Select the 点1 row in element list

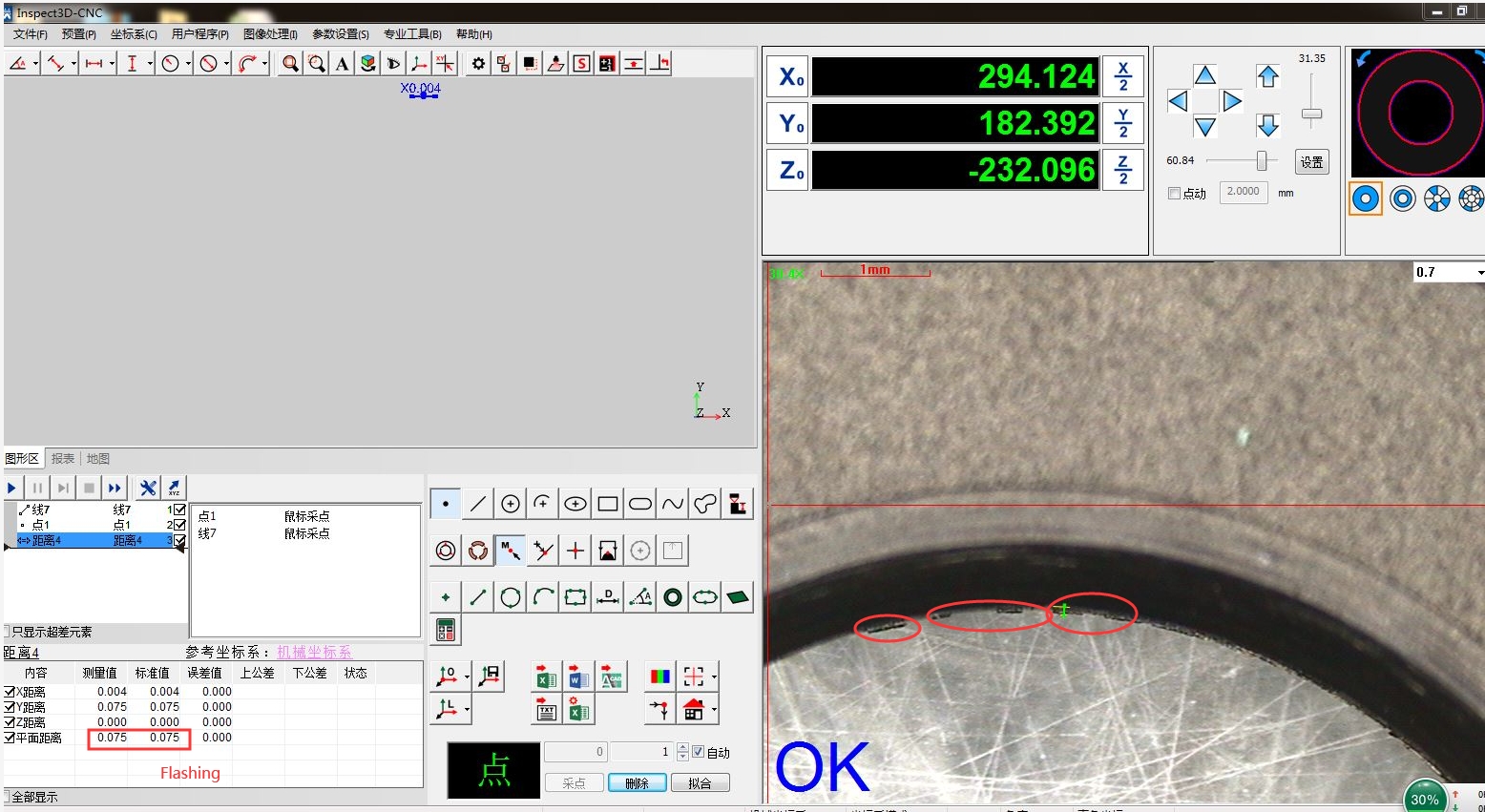click(x=40, y=525)
